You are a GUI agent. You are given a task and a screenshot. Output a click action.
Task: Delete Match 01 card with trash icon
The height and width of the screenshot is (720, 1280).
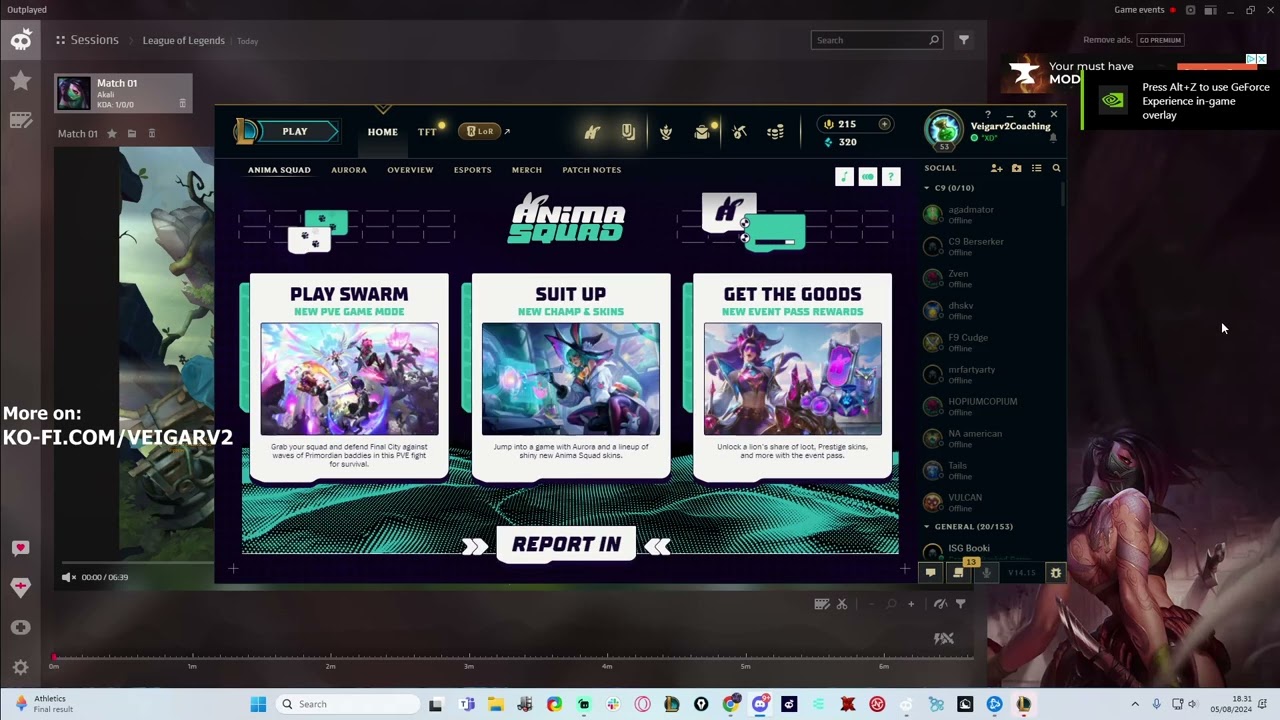[x=182, y=103]
